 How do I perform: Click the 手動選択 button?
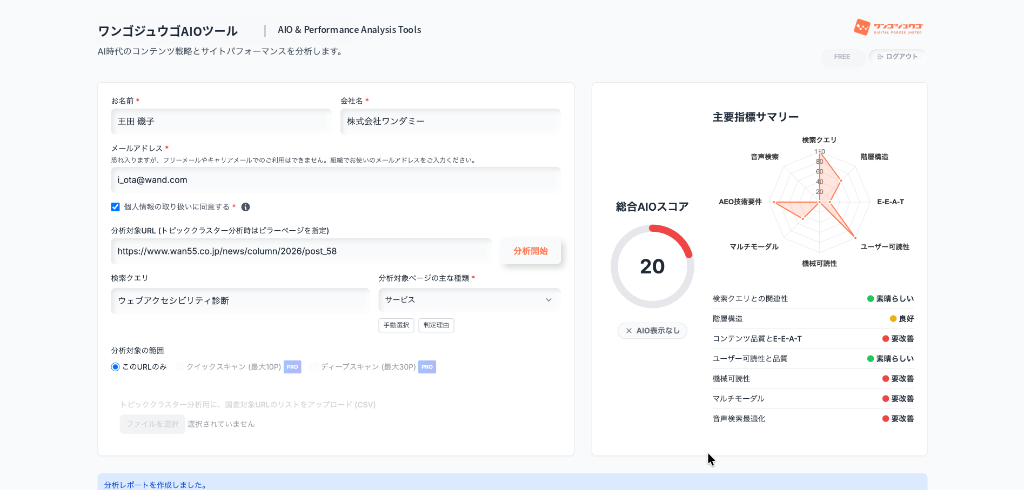pyautogui.click(x=396, y=325)
